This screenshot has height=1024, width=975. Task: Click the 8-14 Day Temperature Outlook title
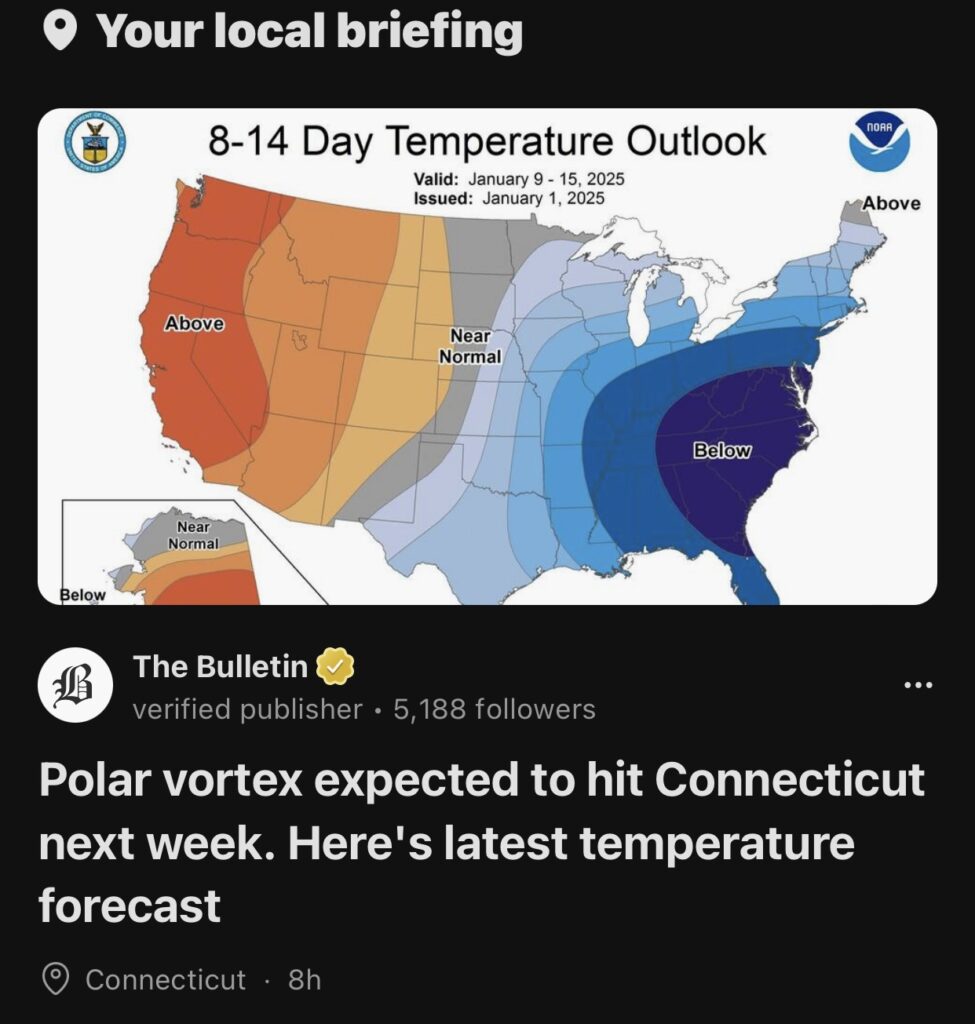tap(487, 142)
